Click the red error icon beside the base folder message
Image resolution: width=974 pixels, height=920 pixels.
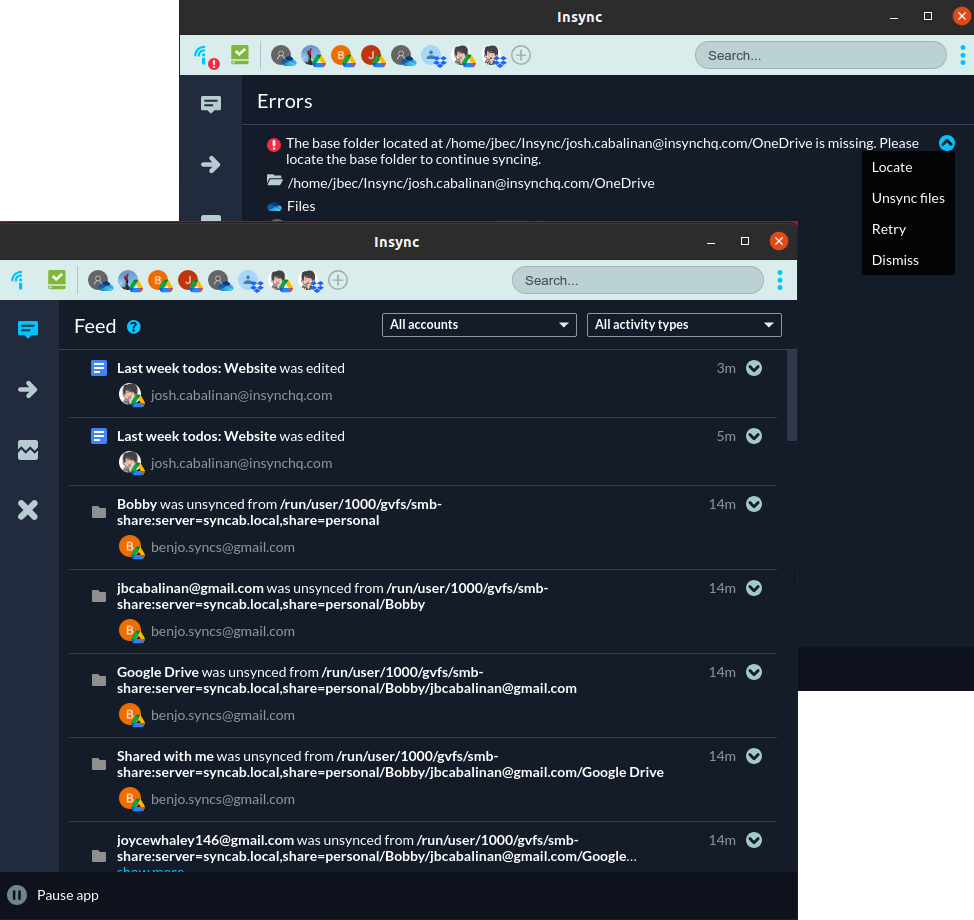274,145
